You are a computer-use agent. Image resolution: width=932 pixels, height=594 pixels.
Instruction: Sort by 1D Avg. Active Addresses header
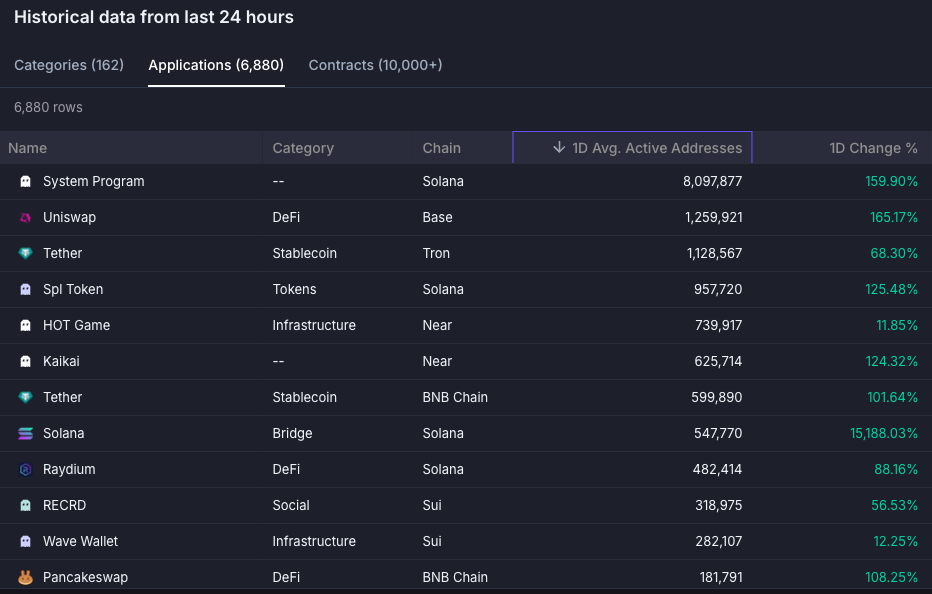click(x=632, y=147)
